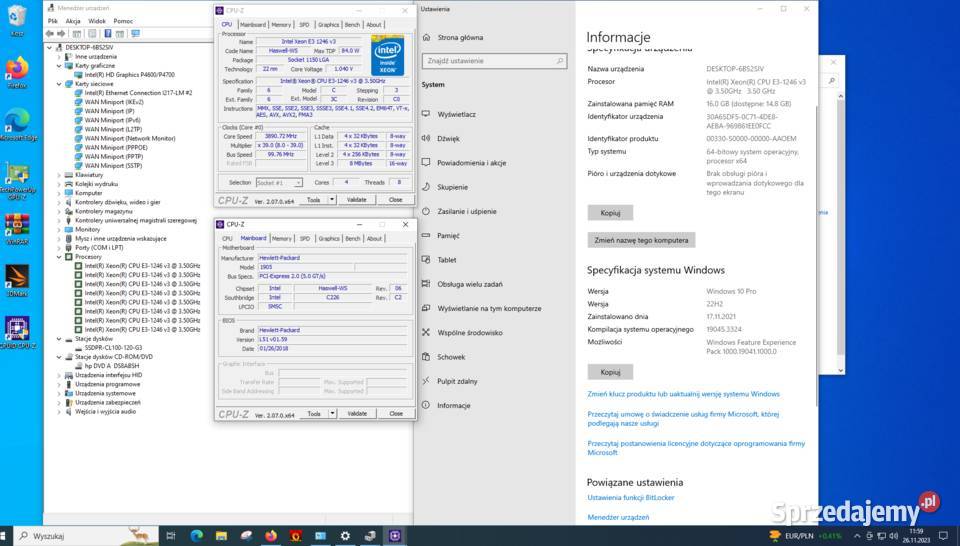The width and height of the screenshot is (960, 546).
Task: Switch to Memory tab in processor CPU-Z window
Action: [281, 24]
